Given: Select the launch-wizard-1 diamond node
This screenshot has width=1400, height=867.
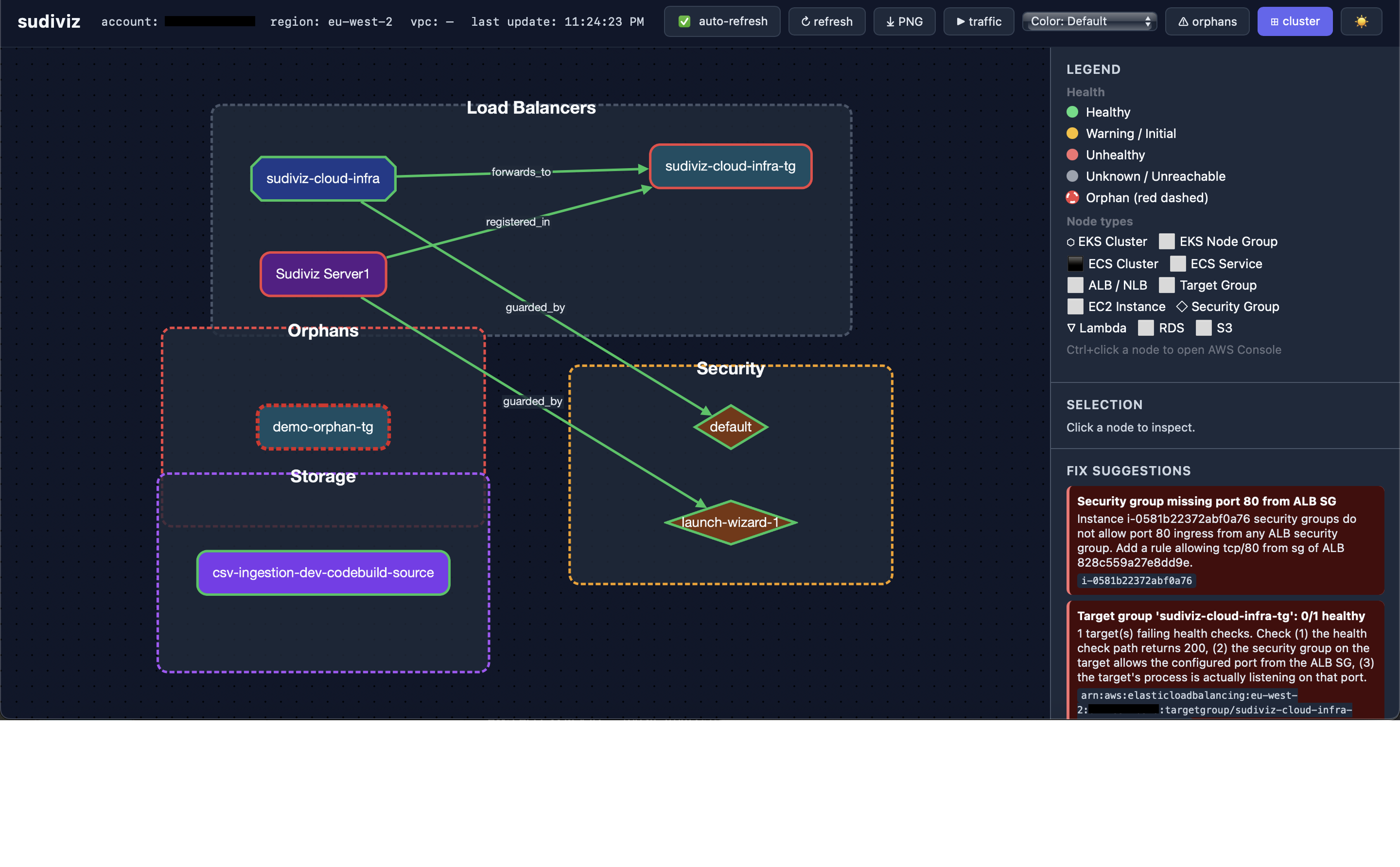Looking at the screenshot, I should [x=730, y=522].
